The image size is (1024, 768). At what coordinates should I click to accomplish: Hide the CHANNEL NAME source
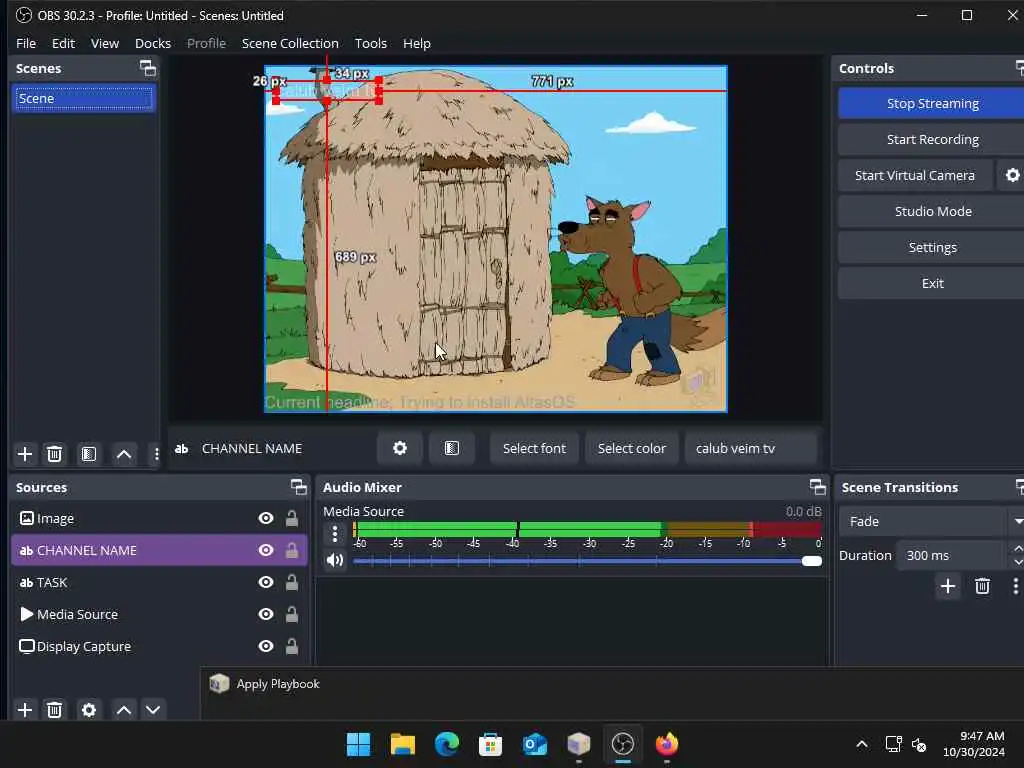266,551
